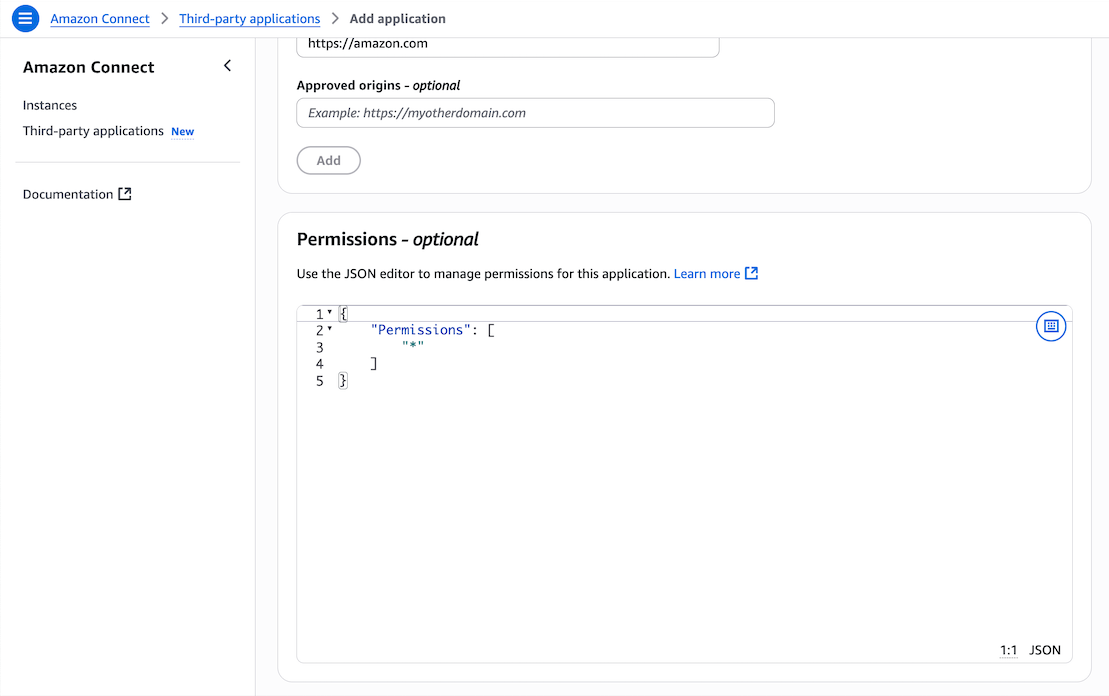This screenshot has width=1109, height=696.
Task: Select the https://amazon.com URL field
Action: 507,43
